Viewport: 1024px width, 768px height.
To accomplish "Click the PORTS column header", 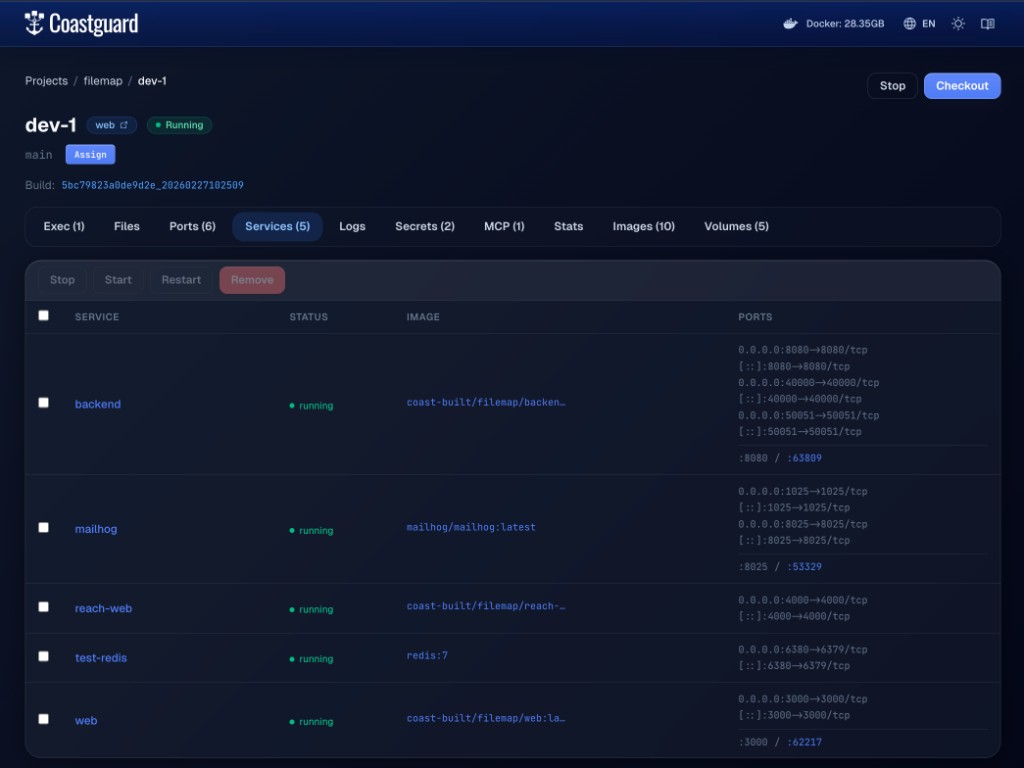I will [755, 317].
